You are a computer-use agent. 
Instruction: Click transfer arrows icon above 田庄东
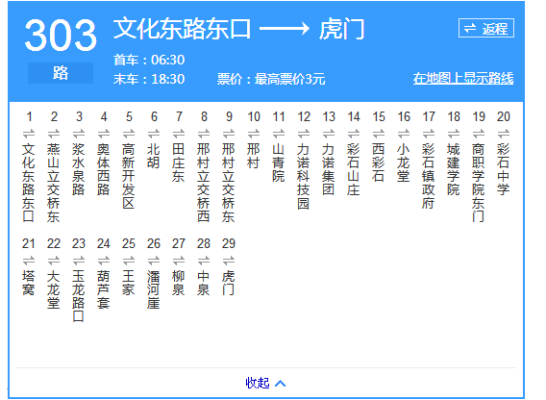pos(179,133)
